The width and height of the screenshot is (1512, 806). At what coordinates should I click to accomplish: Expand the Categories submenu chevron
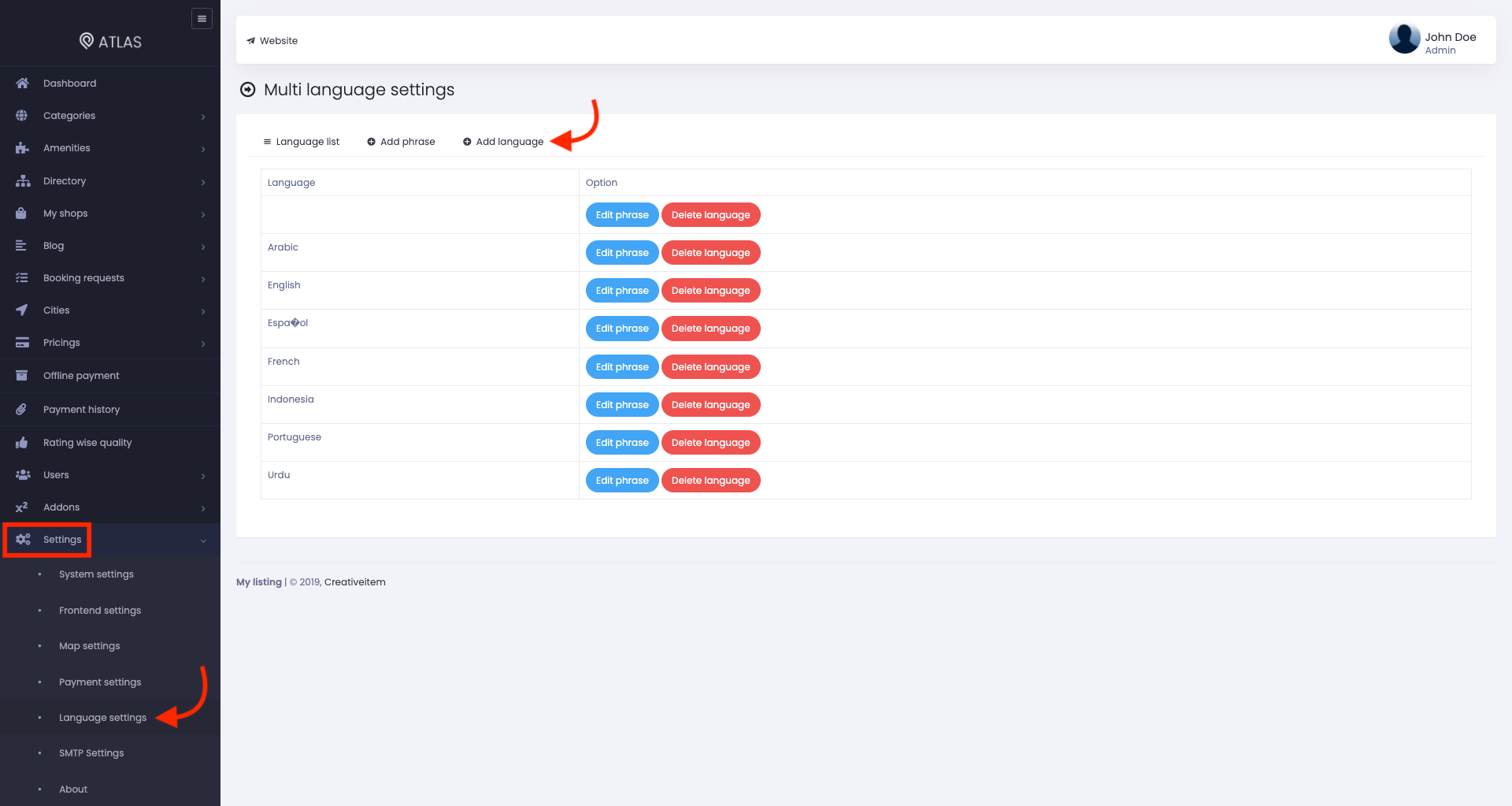pyautogui.click(x=203, y=117)
